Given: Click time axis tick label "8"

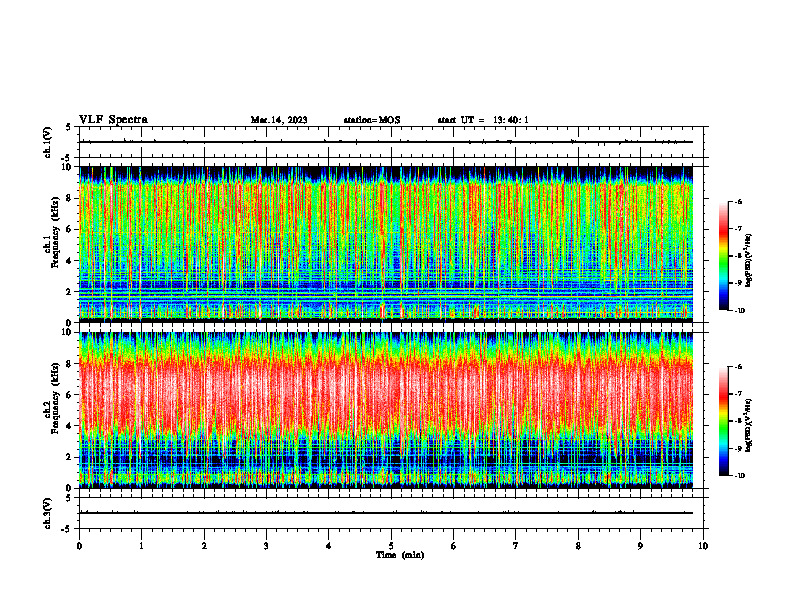Looking at the screenshot, I should [x=578, y=546].
